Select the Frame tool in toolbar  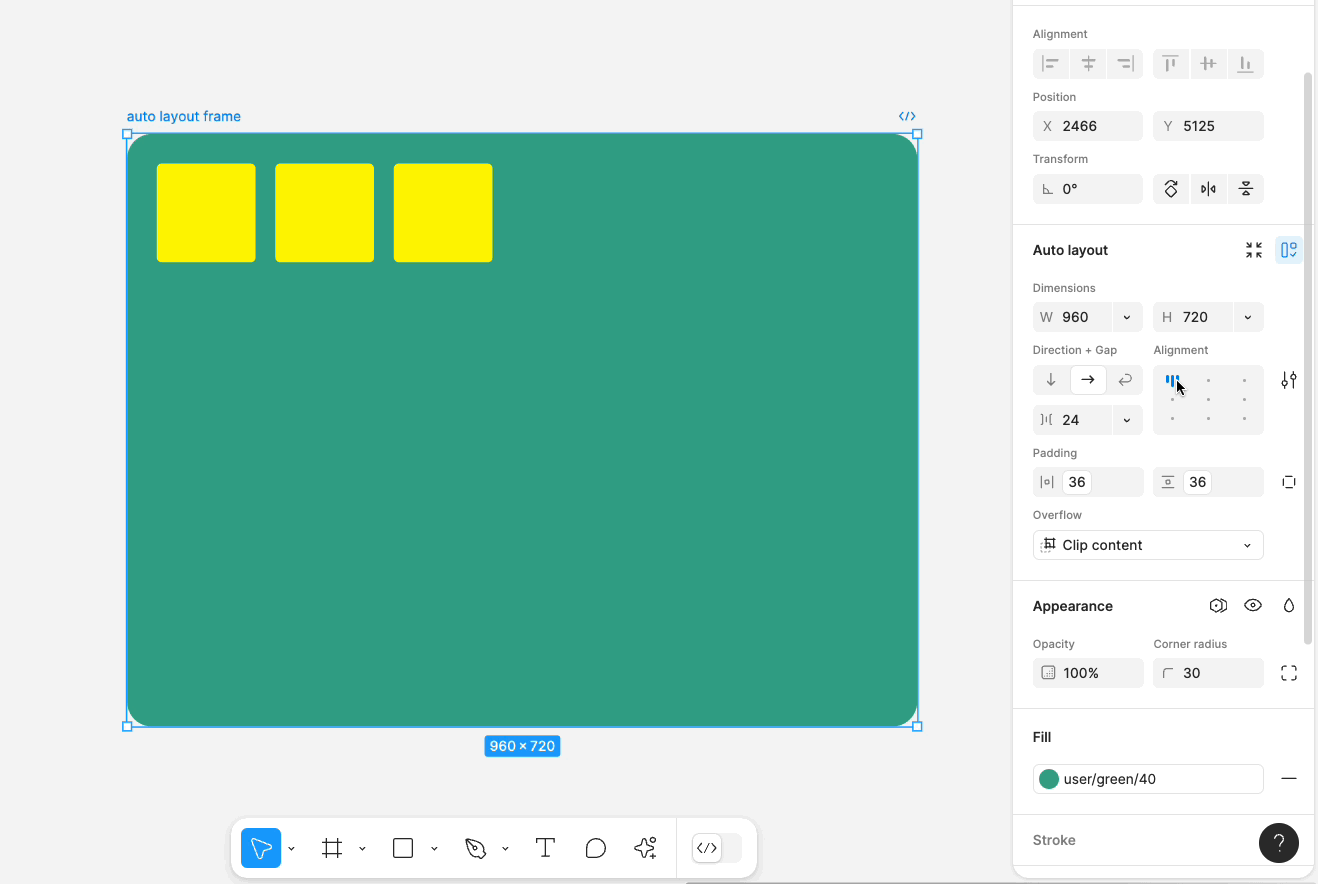point(332,848)
